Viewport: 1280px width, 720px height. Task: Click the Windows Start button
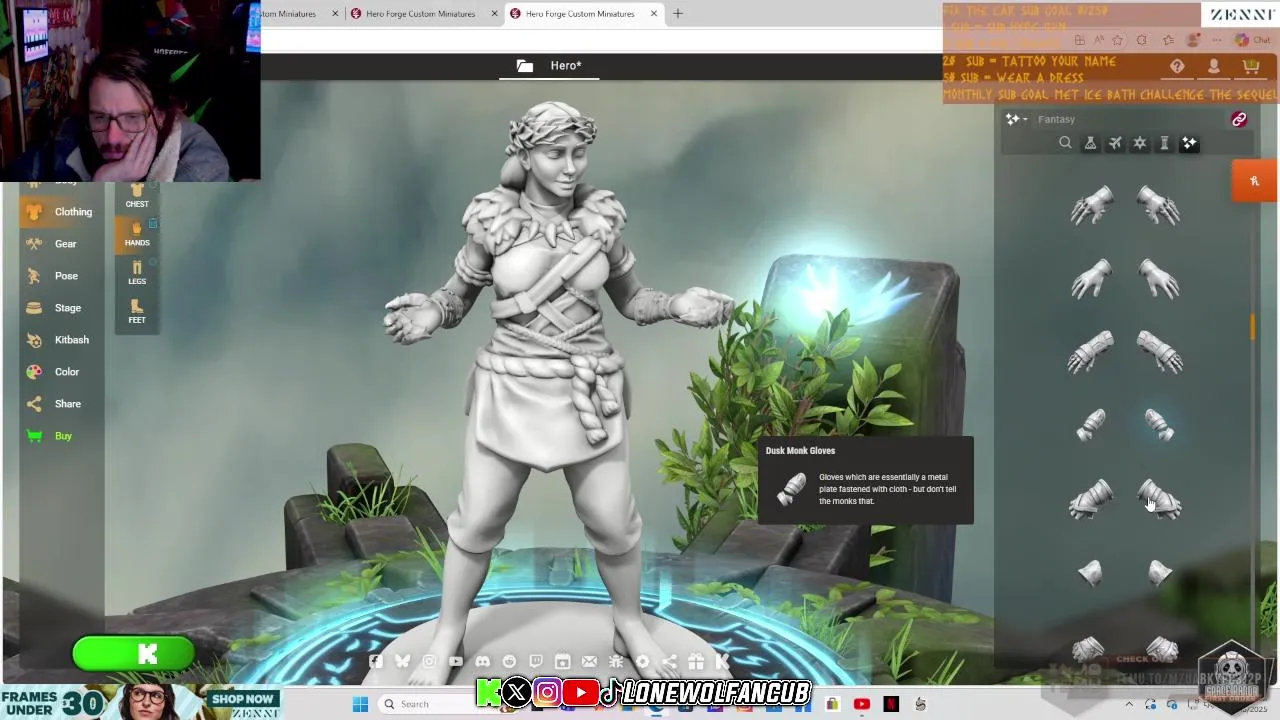360,704
